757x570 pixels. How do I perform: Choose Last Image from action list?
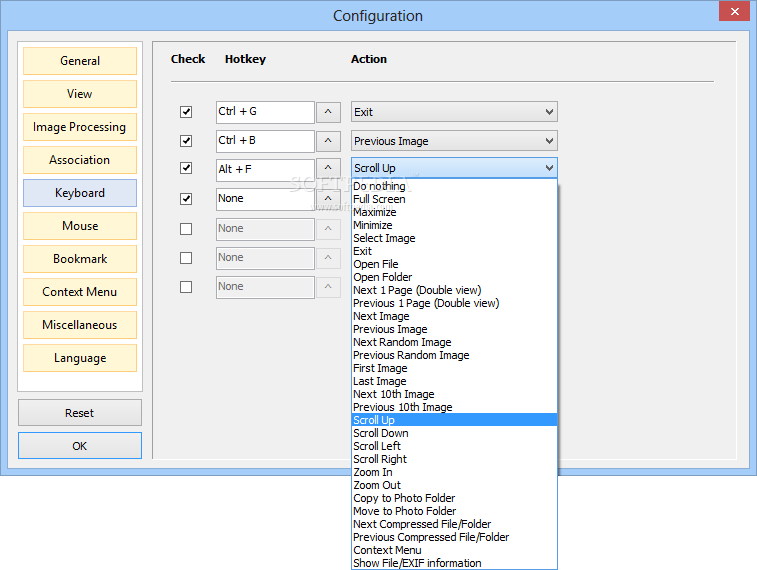click(454, 382)
